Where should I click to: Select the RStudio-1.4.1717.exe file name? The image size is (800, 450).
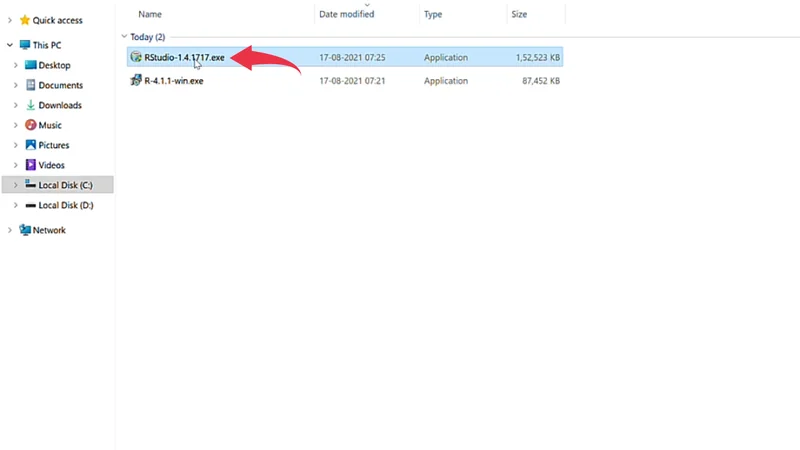184,57
